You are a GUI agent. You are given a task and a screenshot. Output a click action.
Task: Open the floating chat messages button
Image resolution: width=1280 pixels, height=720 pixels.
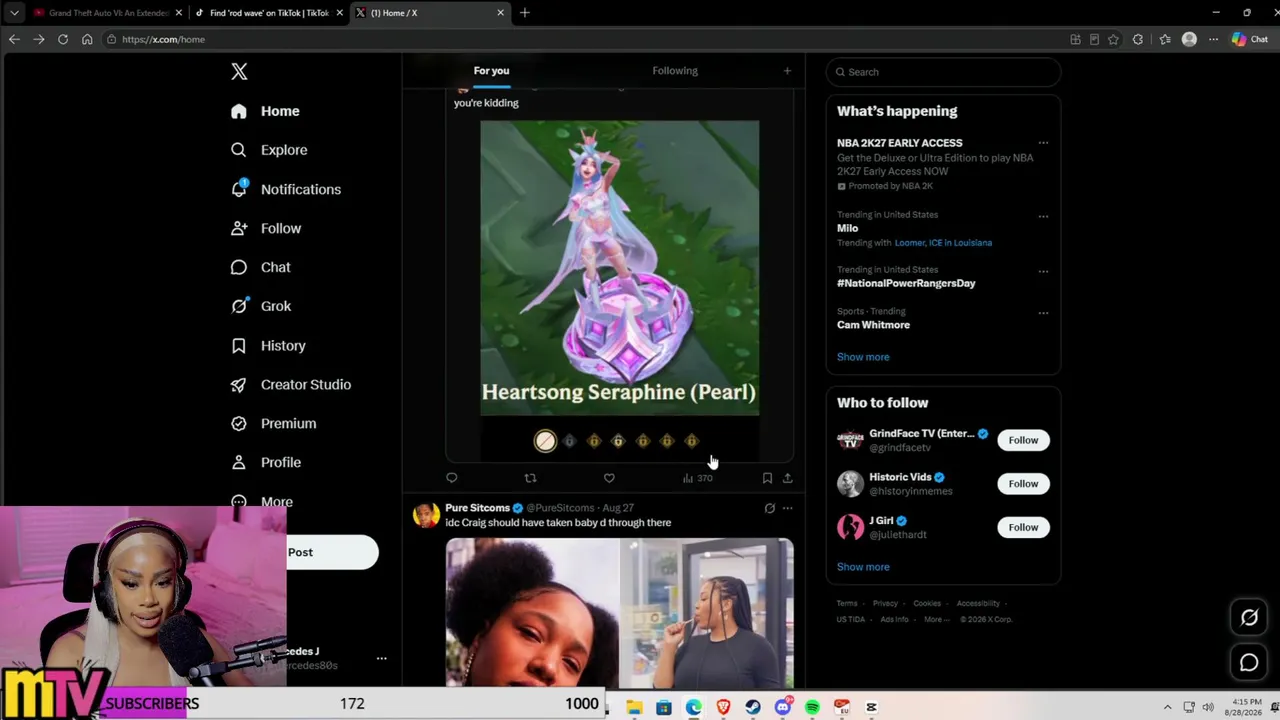tap(1249, 662)
